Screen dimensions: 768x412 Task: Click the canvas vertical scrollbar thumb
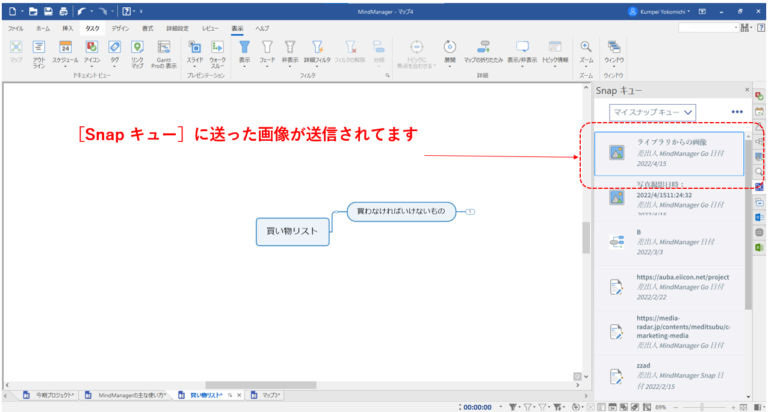coord(586,238)
